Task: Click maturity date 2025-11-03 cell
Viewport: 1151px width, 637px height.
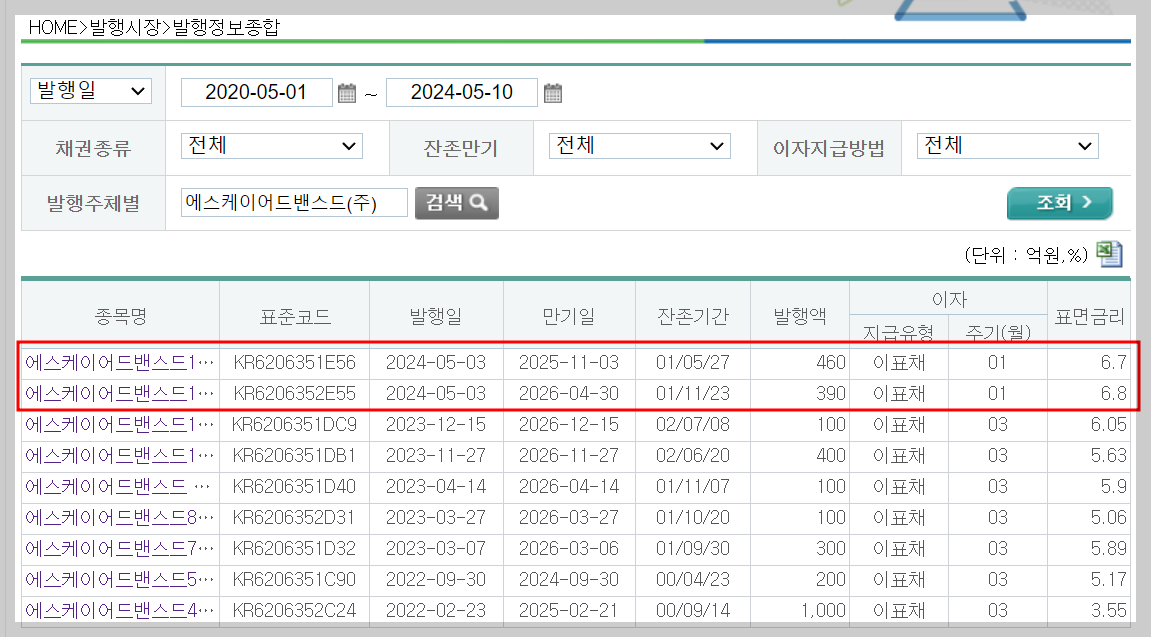Action: [x=569, y=363]
